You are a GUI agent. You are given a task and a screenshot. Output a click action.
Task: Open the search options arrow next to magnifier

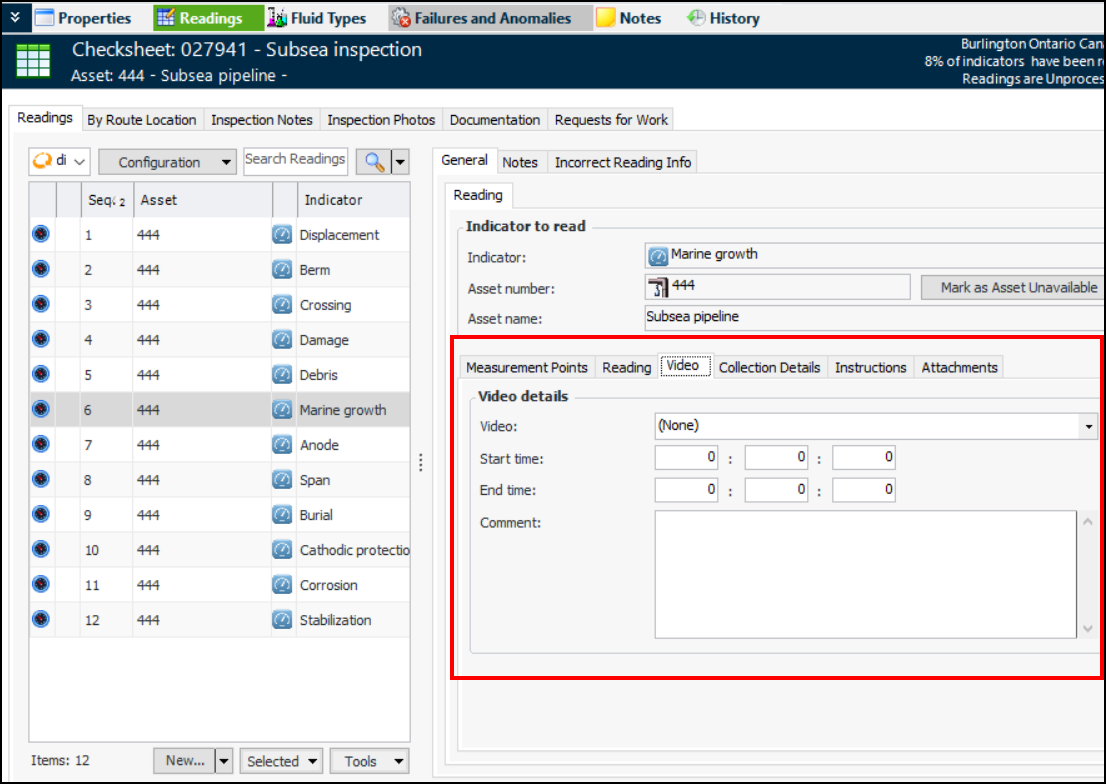tap(400, 162)
